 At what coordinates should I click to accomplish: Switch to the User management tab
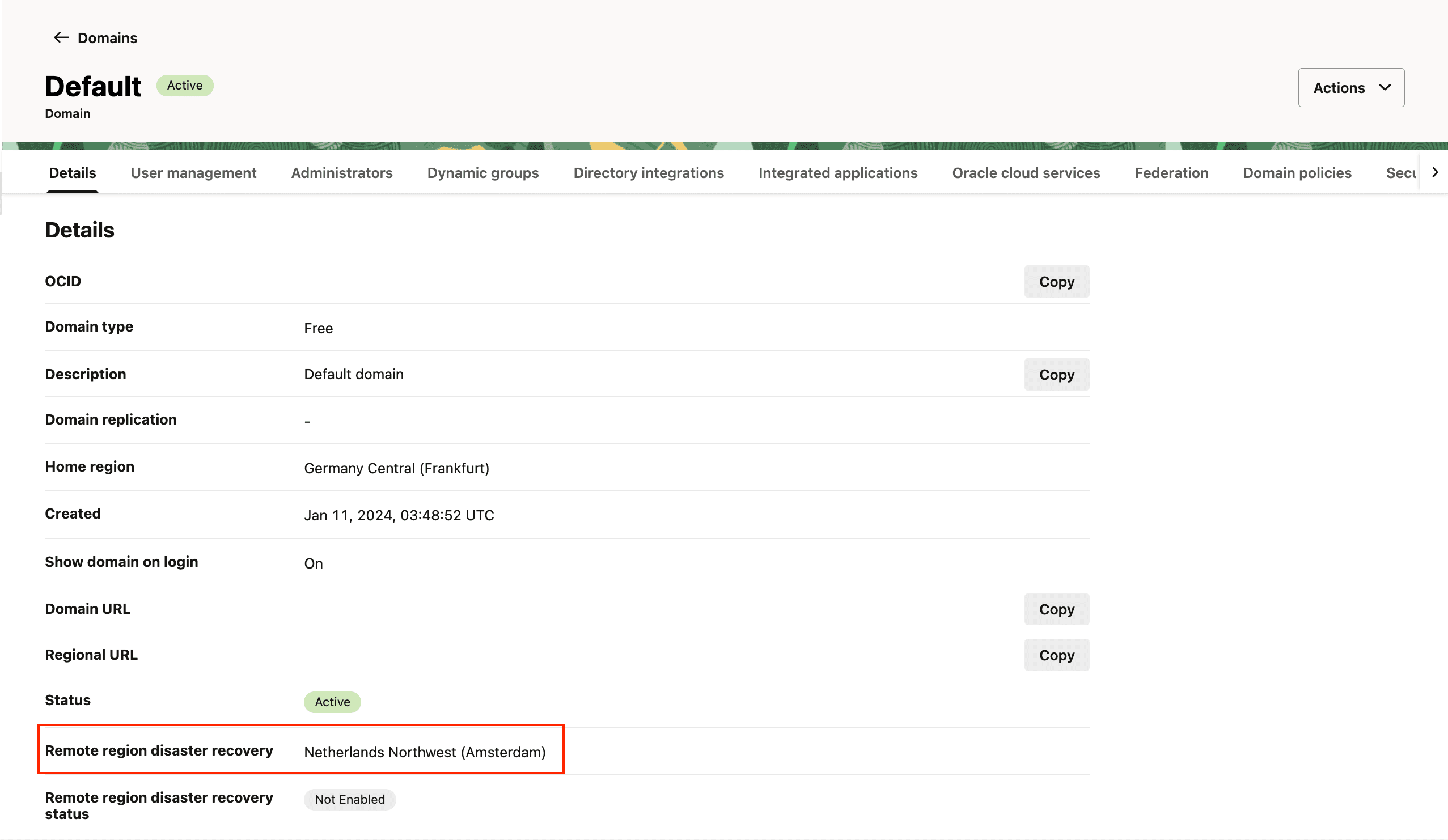click(x=193, y=173)
